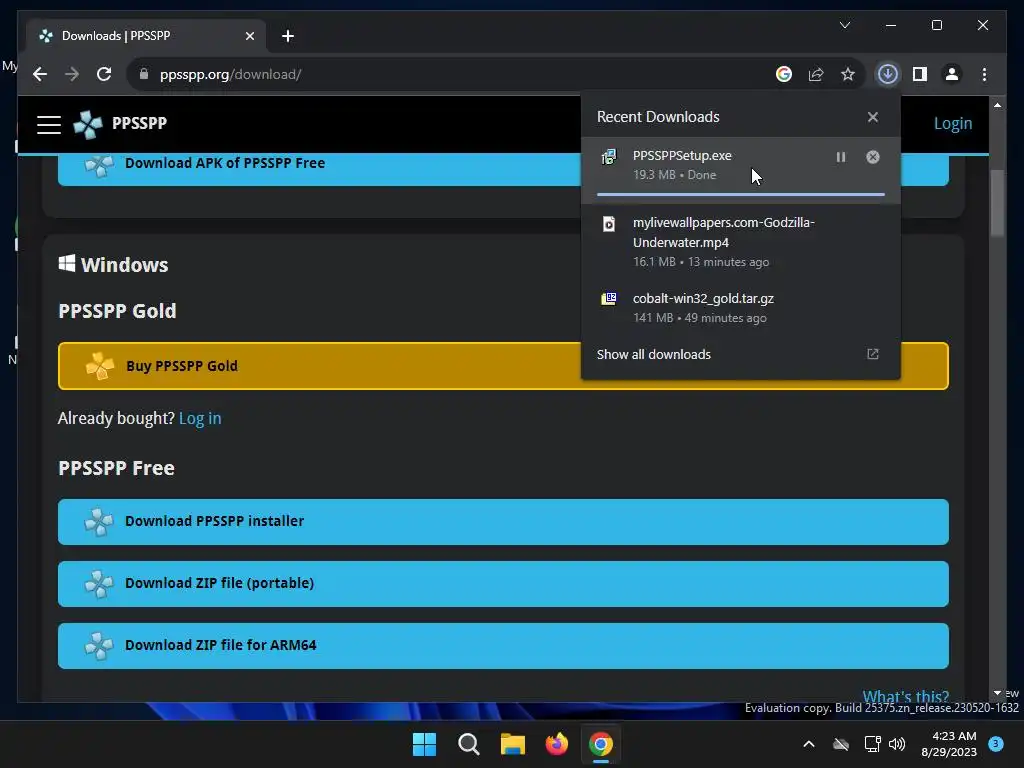The image size is (1024, 768).
Task: Open the notification badge showing 3
Action: click(x=996, y=744)
